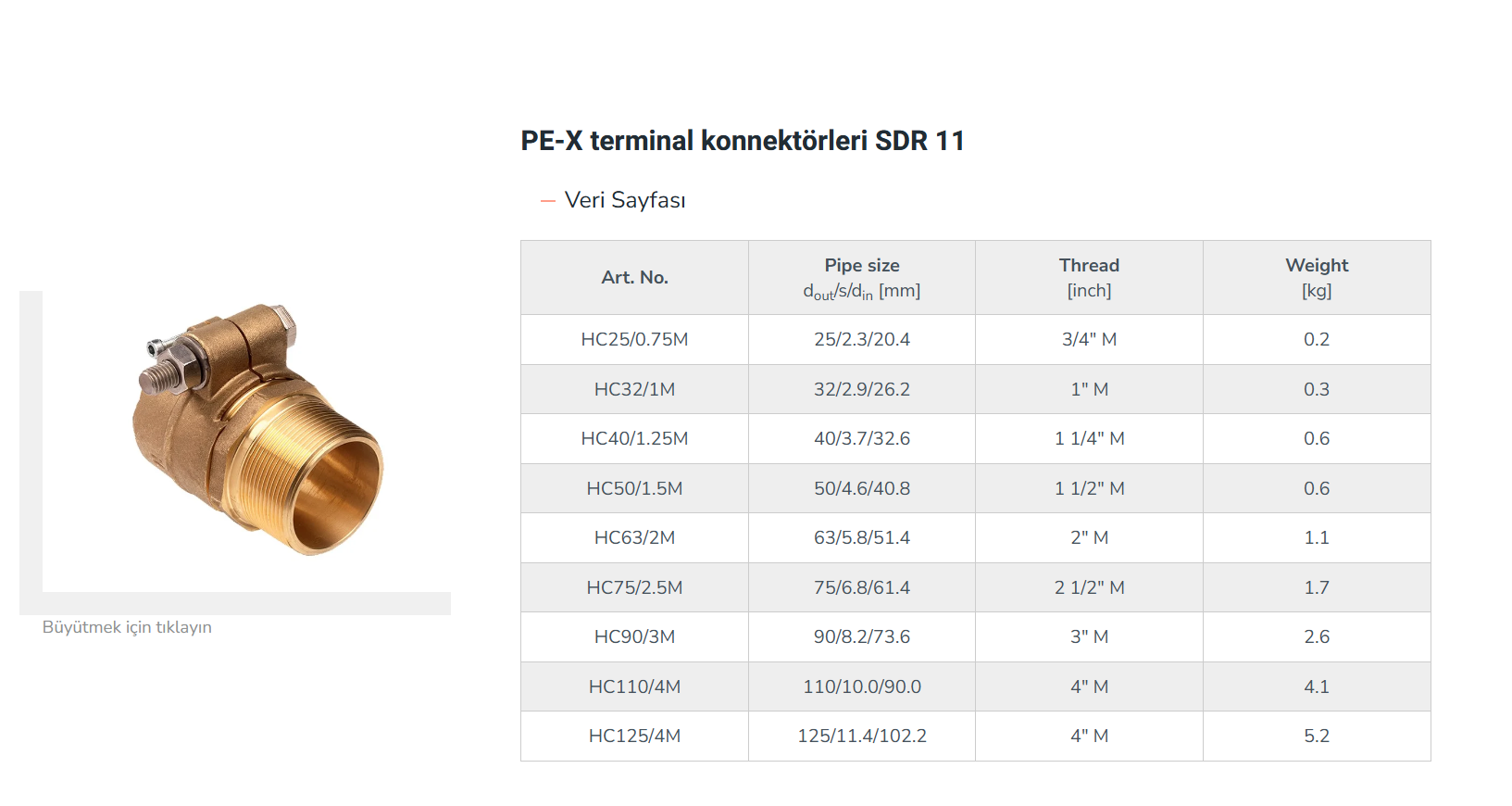Click the red dash beside Veri Sayfası
The image size is (1512, 806).
coord(547,200)
